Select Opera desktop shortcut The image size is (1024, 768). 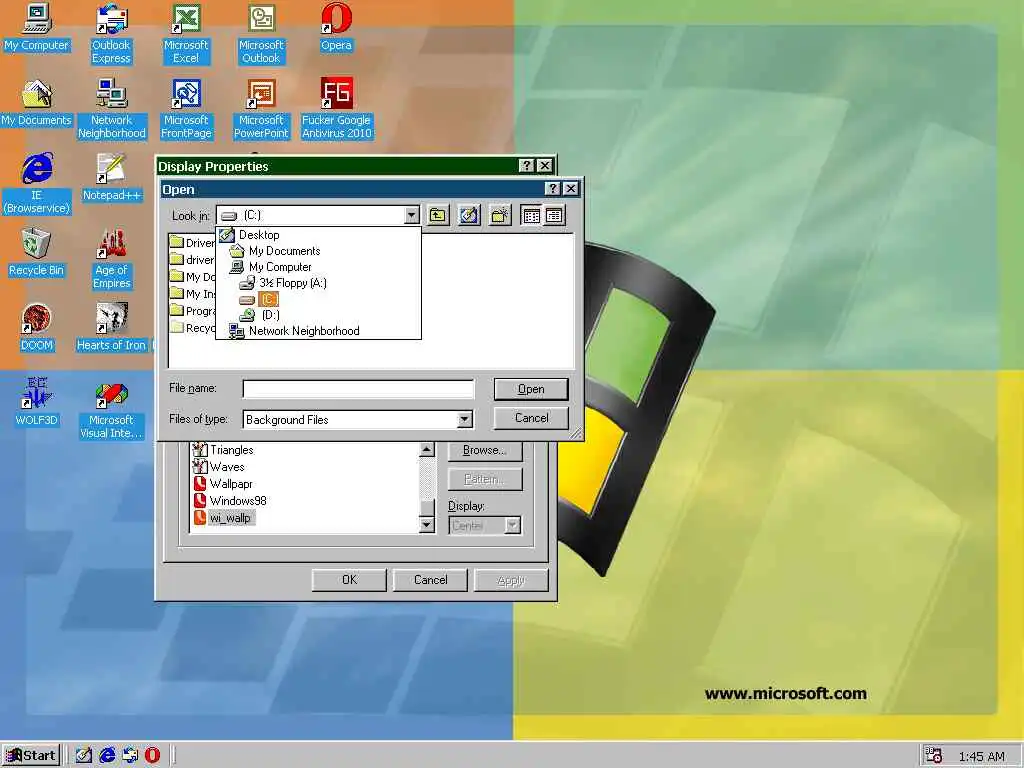point(336,28)
